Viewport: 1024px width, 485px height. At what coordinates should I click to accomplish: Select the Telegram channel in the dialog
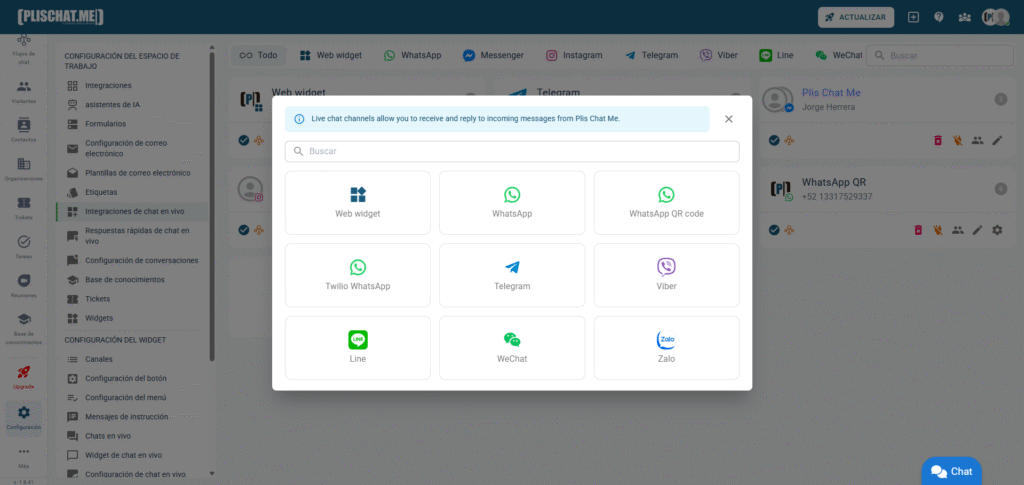(x=512, y=275)
